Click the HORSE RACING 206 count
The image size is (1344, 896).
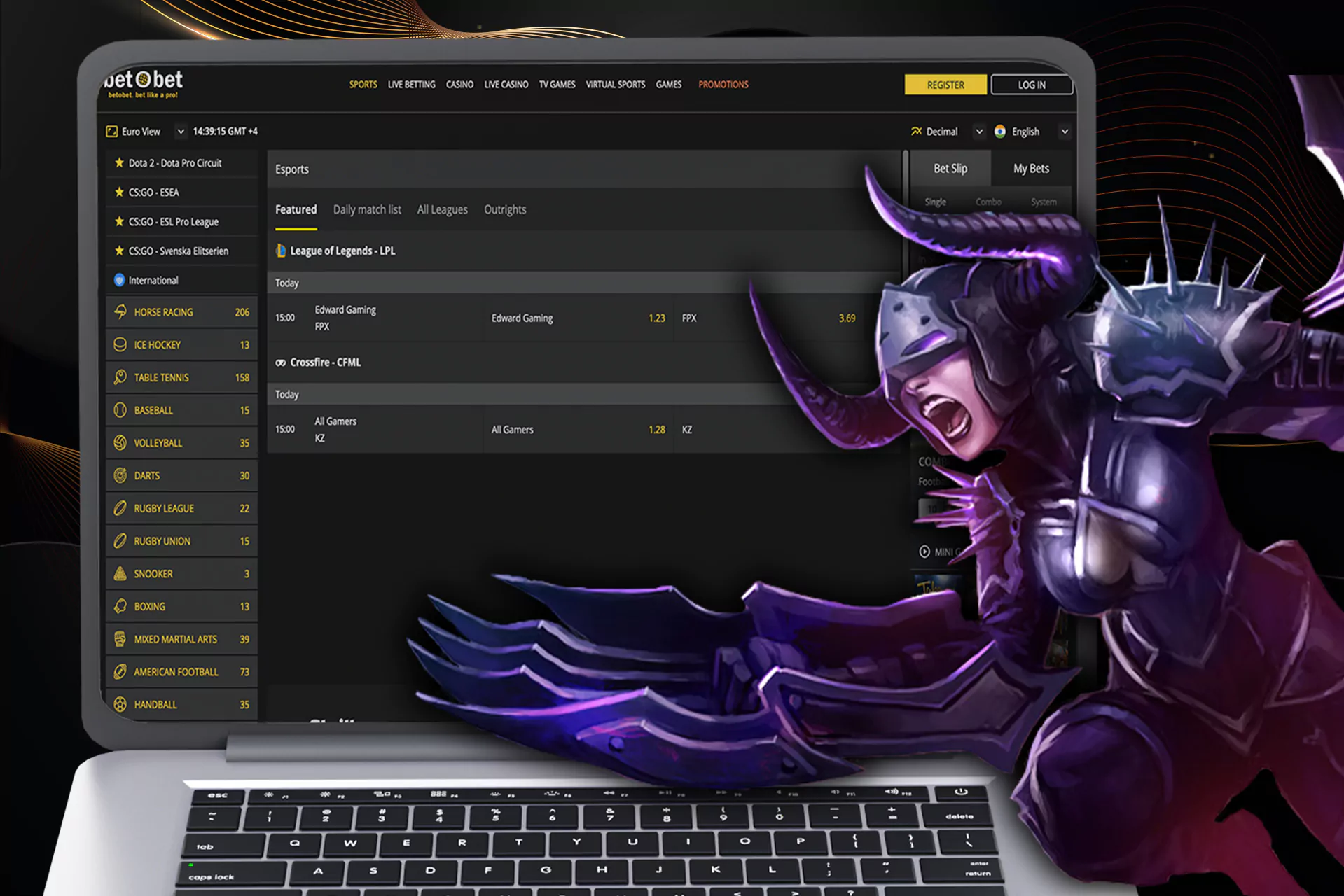coord(242,312)
